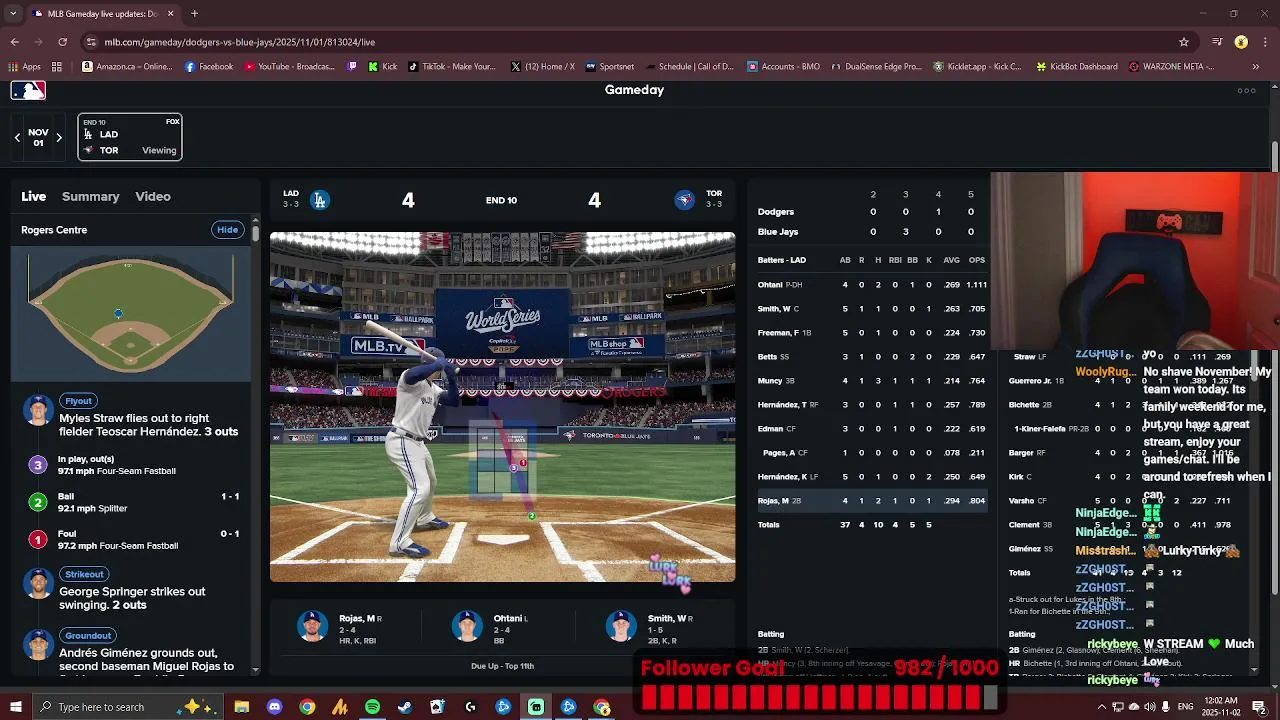Image resolution: width=1280 pixels, height=720 pixels.
Task: Open the Sportsnet bookmark
Action: click(610, 67)
